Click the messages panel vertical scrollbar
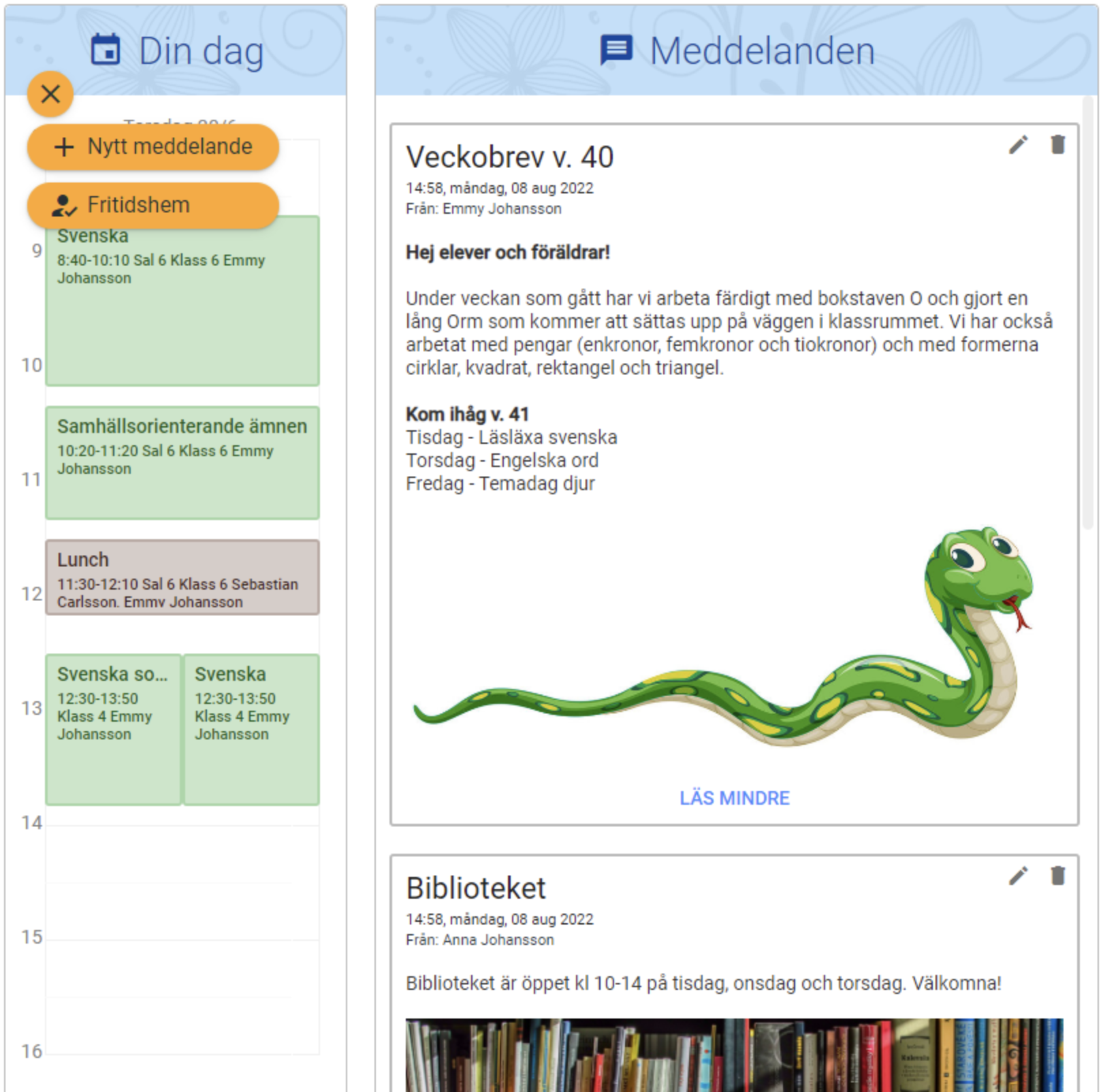This screenshot has height=1092, width=1103. pyautogui.click(x=1088, y=313)
